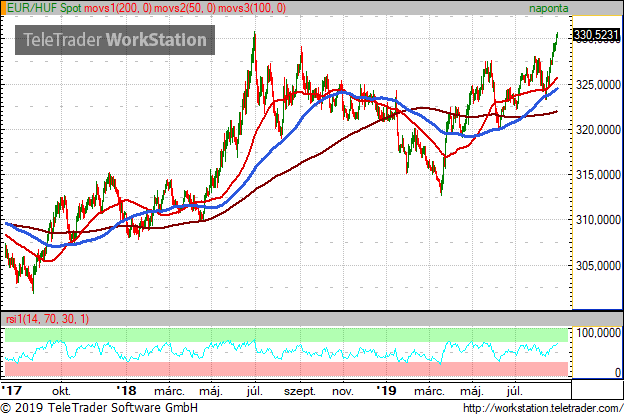The image size is (624, 417).
Task: Click the EUR/HUF Spot chart title
Action: tap(44, 8)
